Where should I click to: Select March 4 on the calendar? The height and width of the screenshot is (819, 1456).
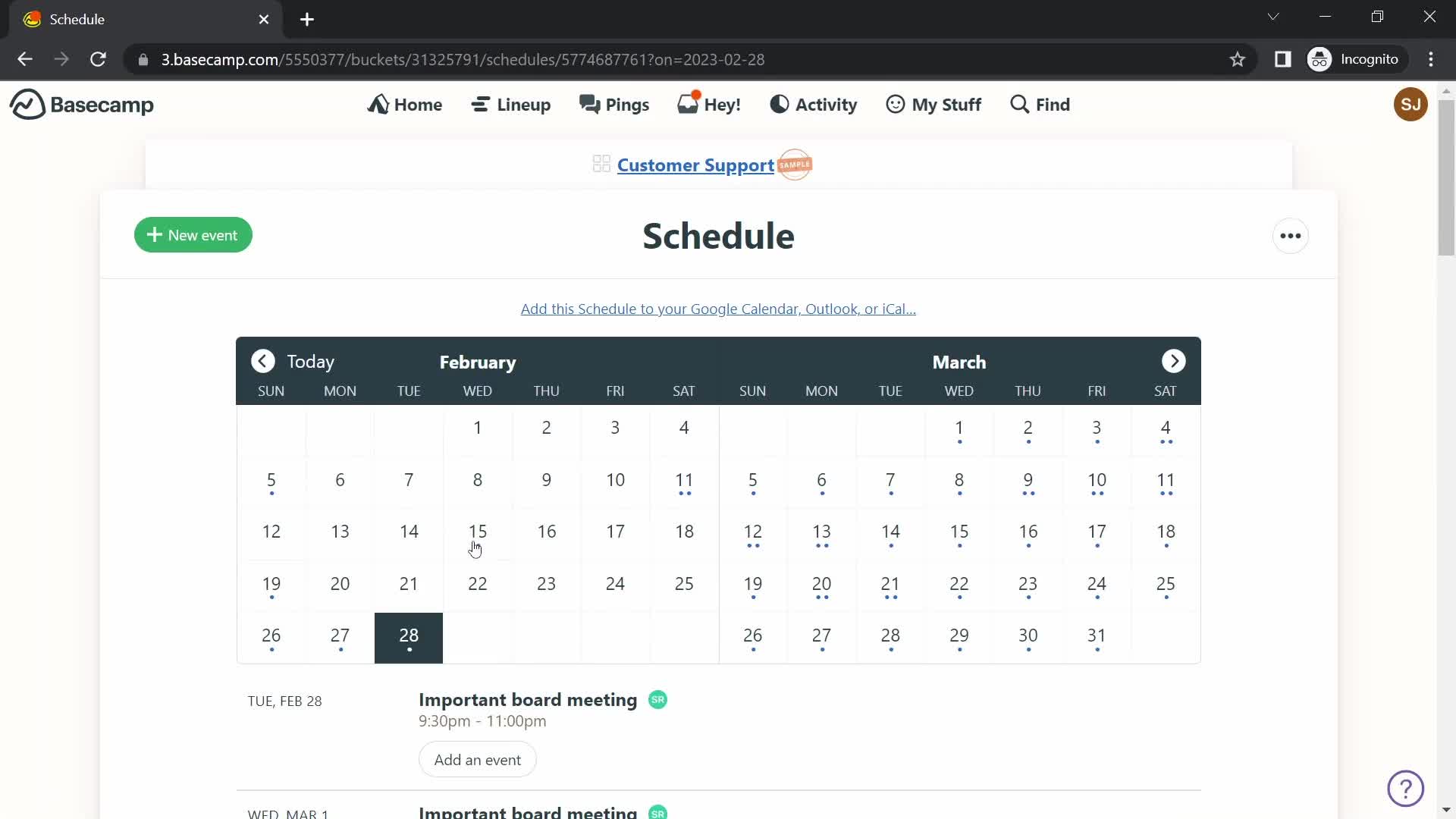tap(1165, 427)
